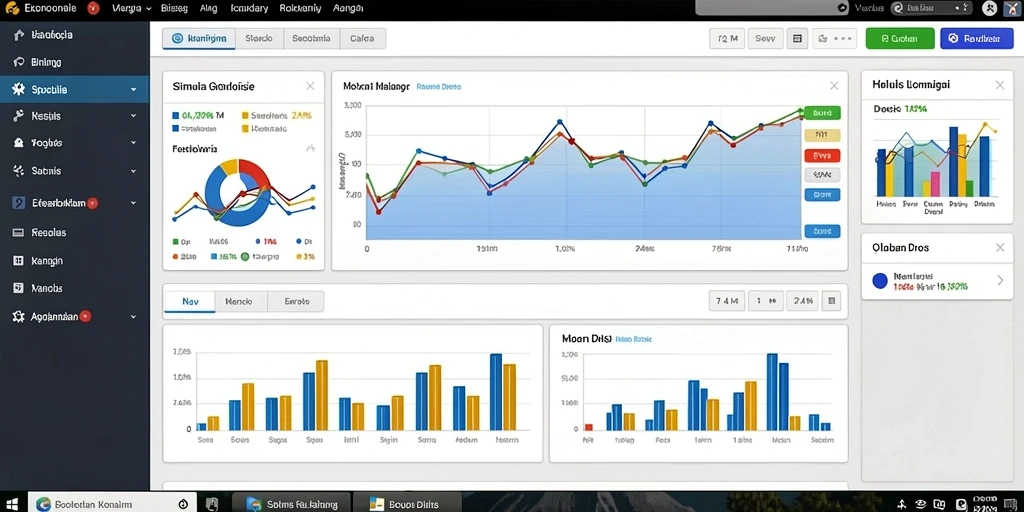
Task: Click the green button in the top toolbar
Action: pos(900,39)
